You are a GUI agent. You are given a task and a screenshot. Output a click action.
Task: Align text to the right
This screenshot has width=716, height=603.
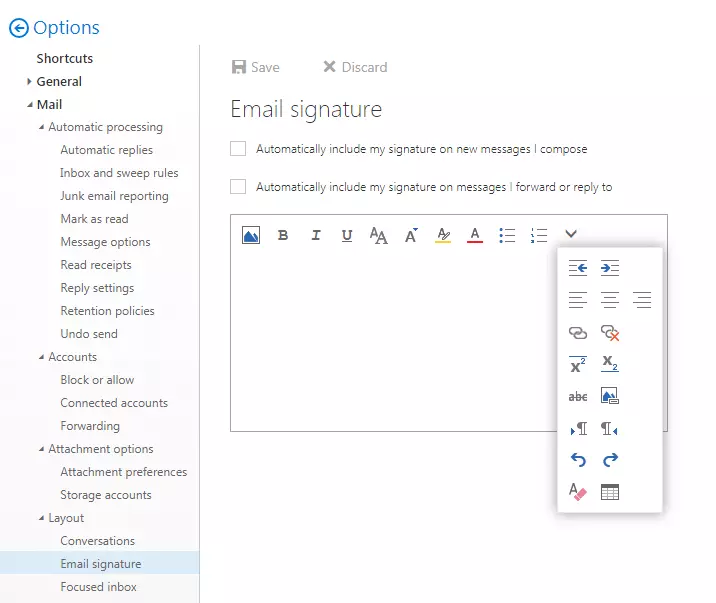(642, 300)
